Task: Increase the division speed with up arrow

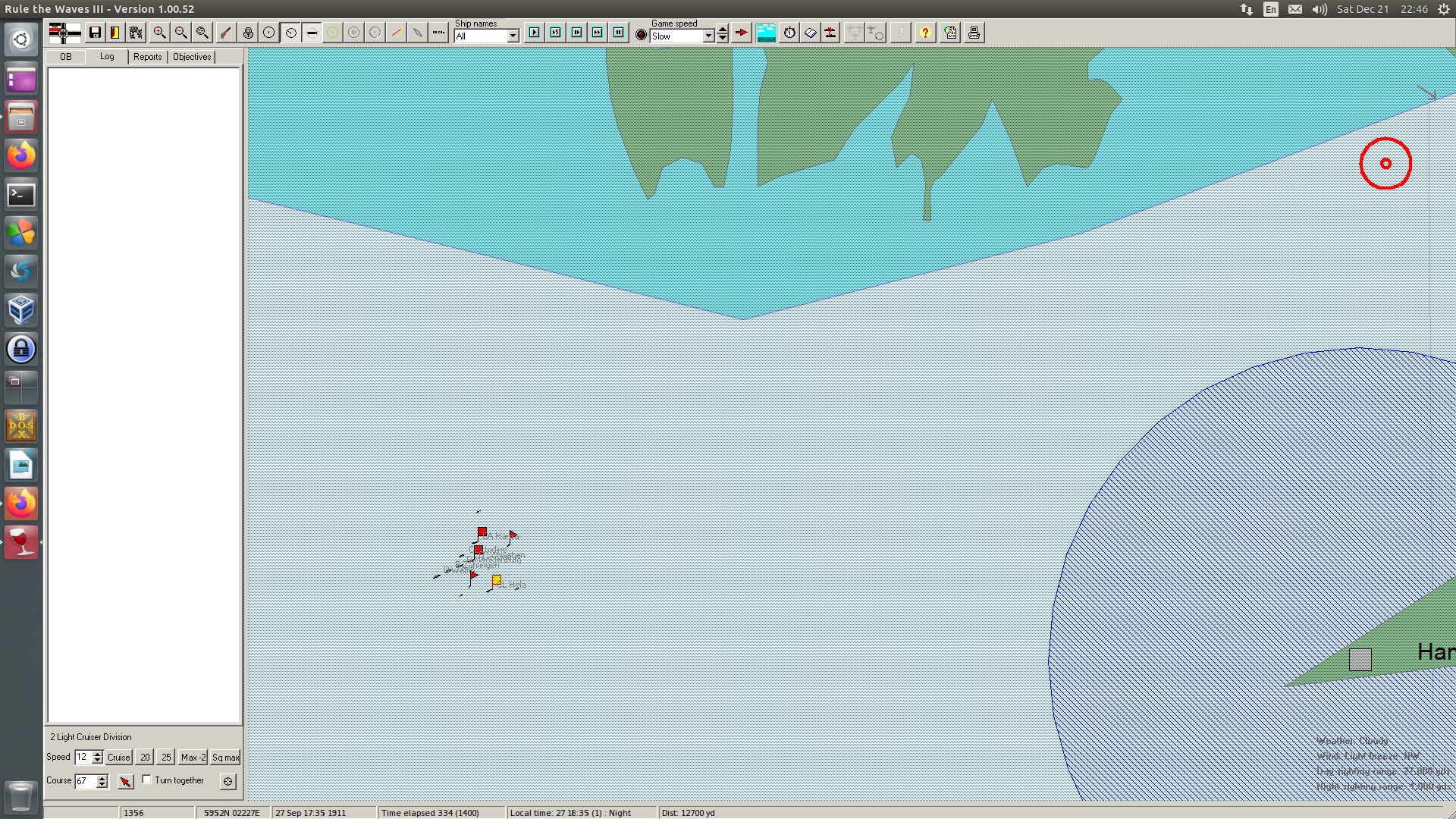Action: (97, 755)
